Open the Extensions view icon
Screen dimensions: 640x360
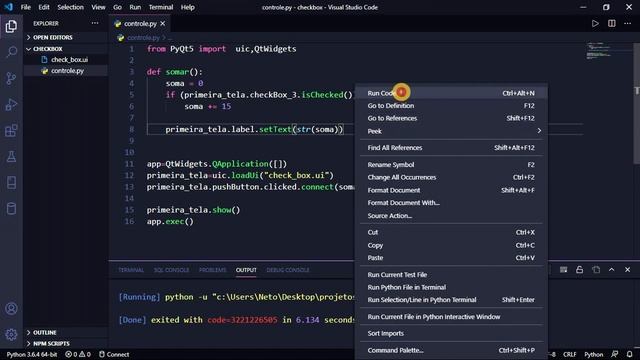(x=11, y=131)
